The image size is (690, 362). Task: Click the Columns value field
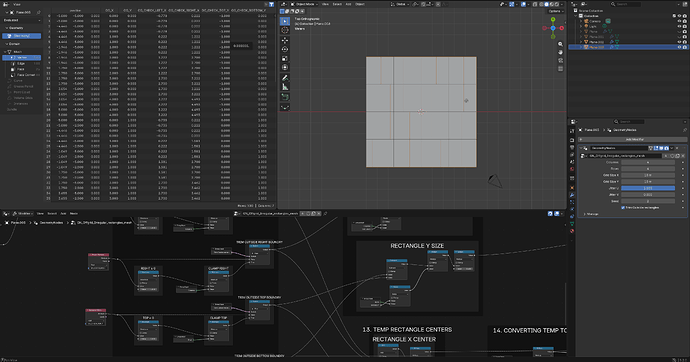tap(648, 162)
